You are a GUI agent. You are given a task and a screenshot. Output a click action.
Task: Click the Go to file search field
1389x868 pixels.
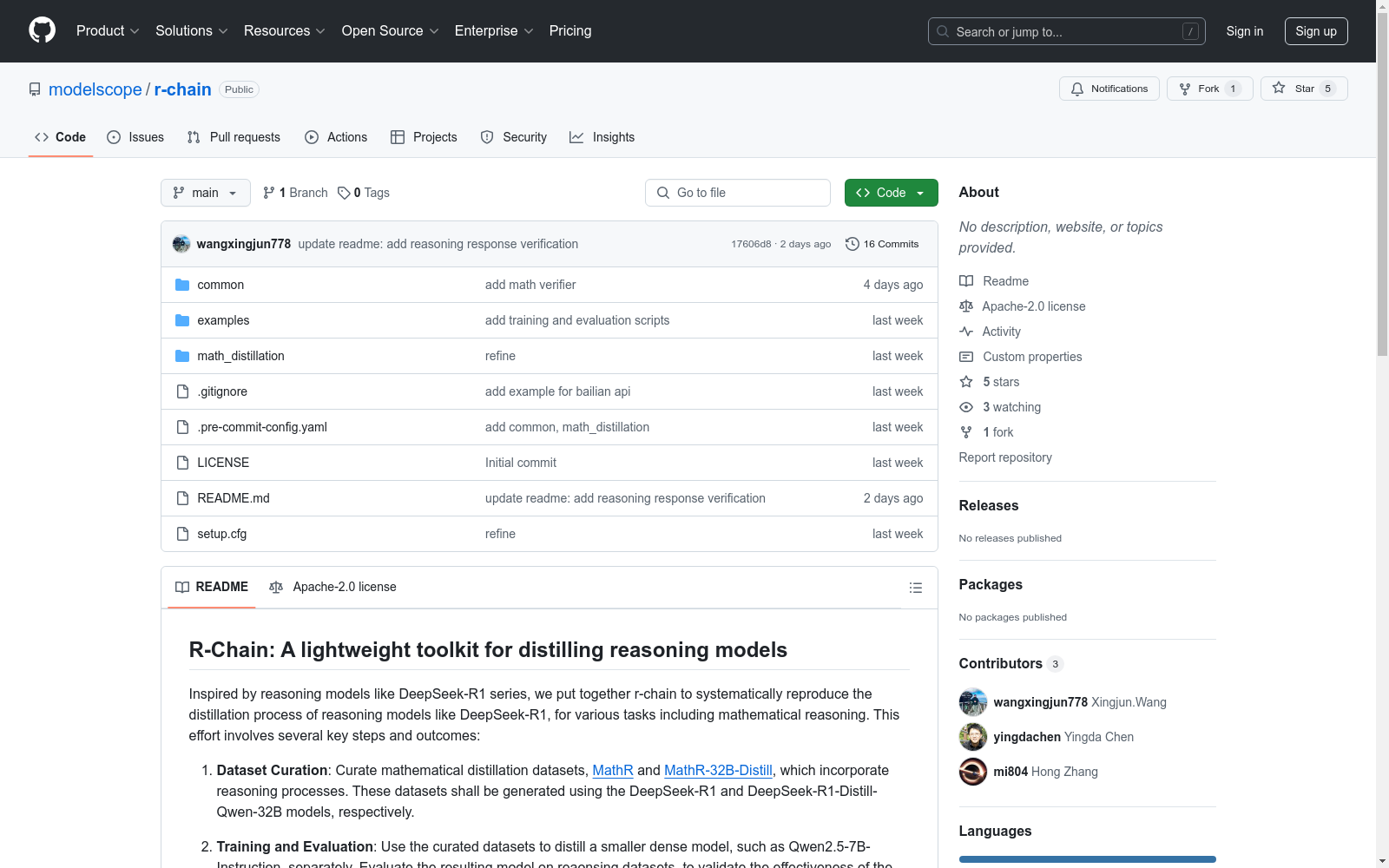click(x=738, y=193)
